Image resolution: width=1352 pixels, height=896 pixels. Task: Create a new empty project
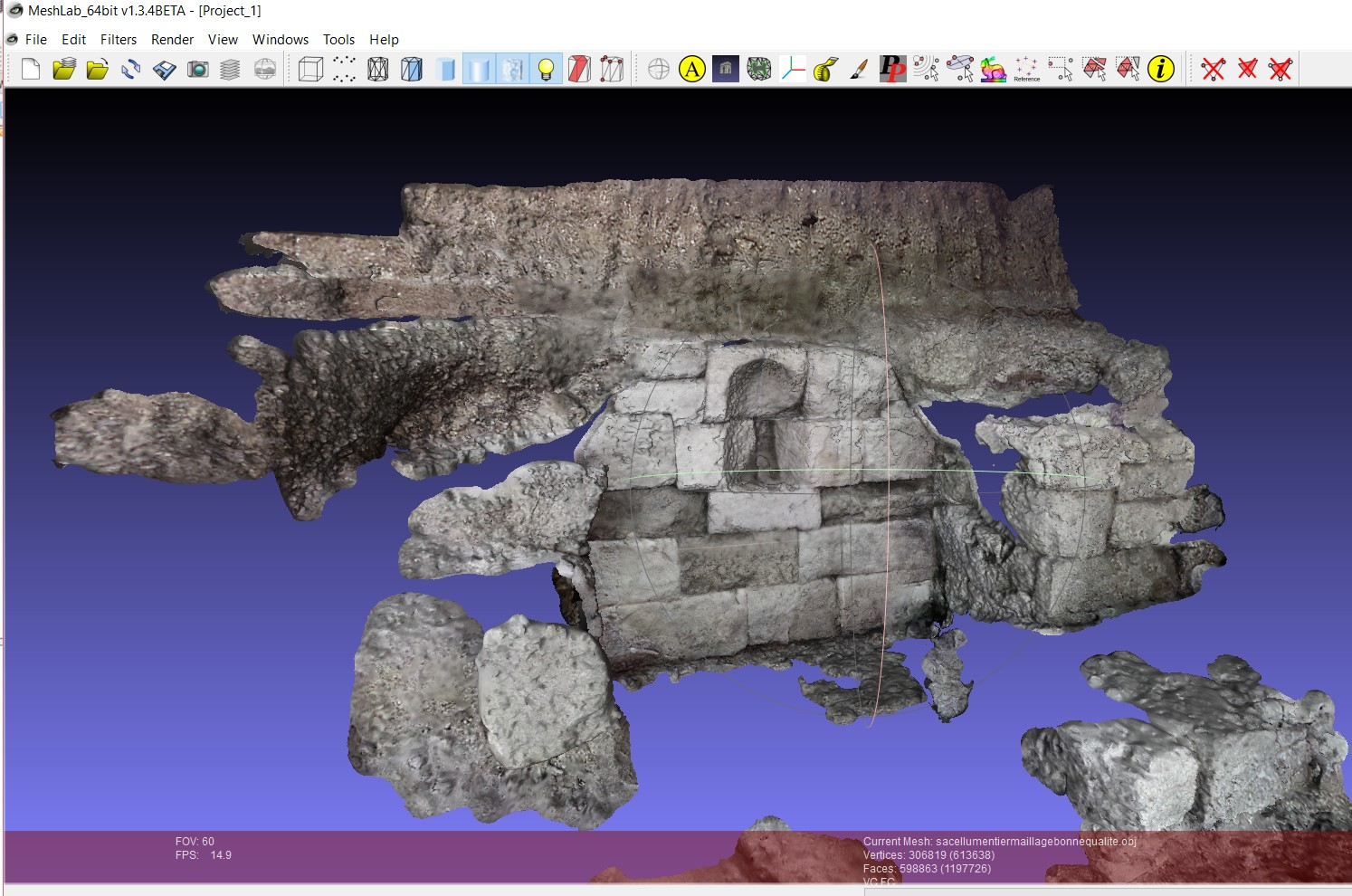tap(31, 69)
